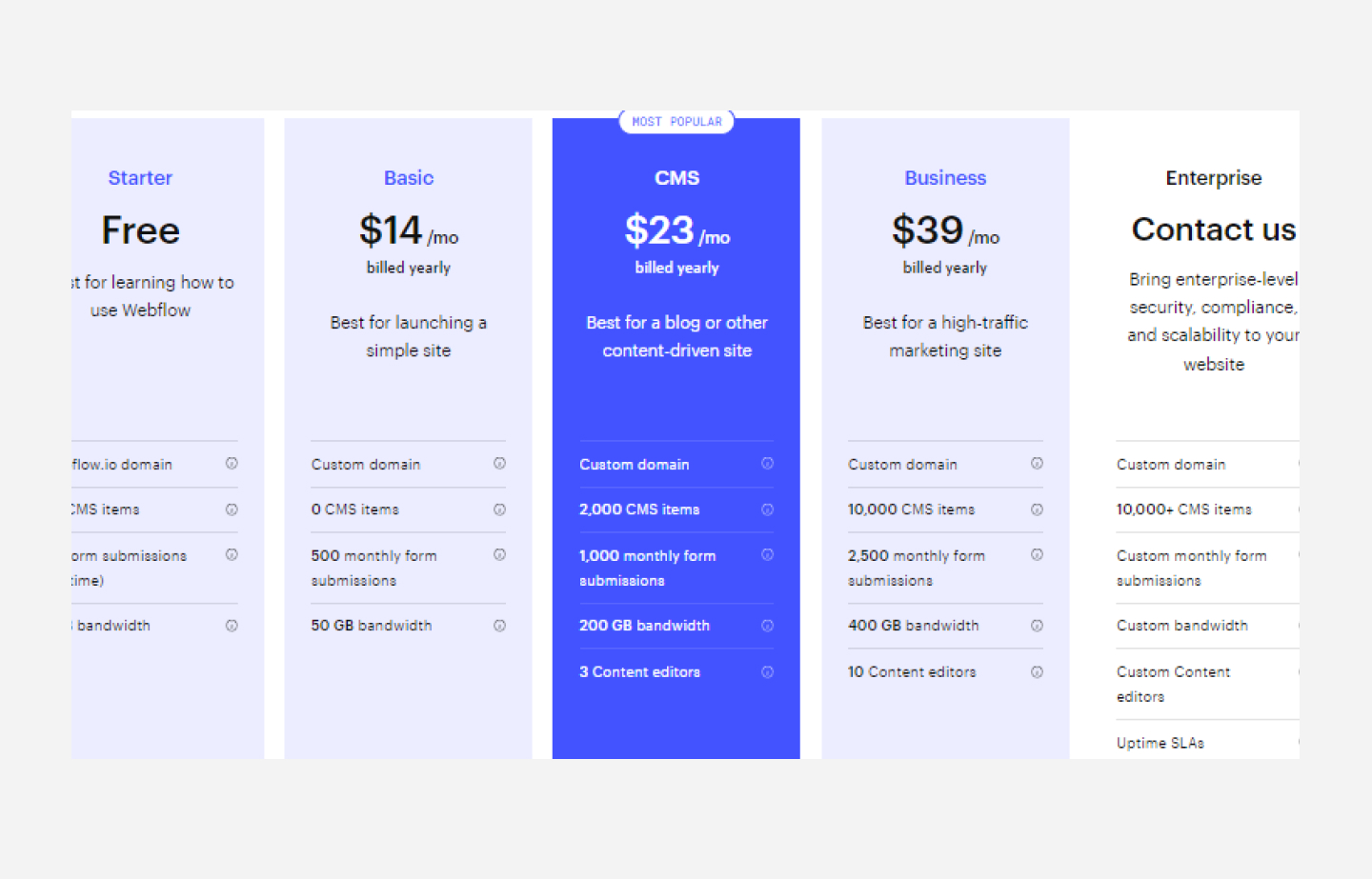Click info icon beside Custom domain in Basic
This screenshot has width=1372, height=879.
coord(500,464)
